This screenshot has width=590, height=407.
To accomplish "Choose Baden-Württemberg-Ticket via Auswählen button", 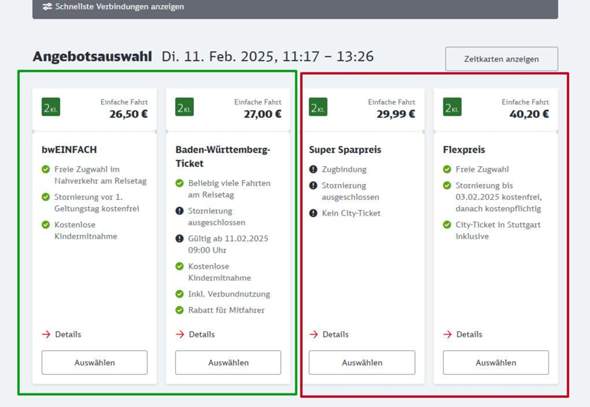I will [228, 363].
